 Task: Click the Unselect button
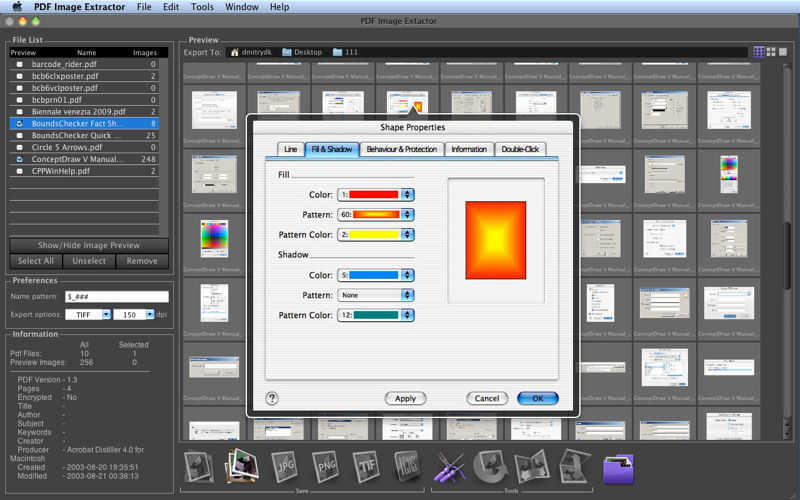pos(89,261)
